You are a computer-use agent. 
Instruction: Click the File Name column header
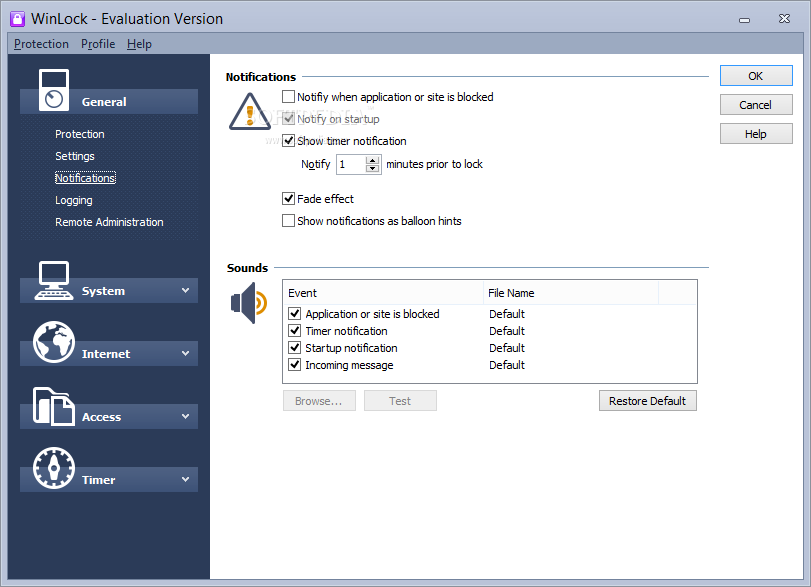pyautogui.click(x=570, y=293)
